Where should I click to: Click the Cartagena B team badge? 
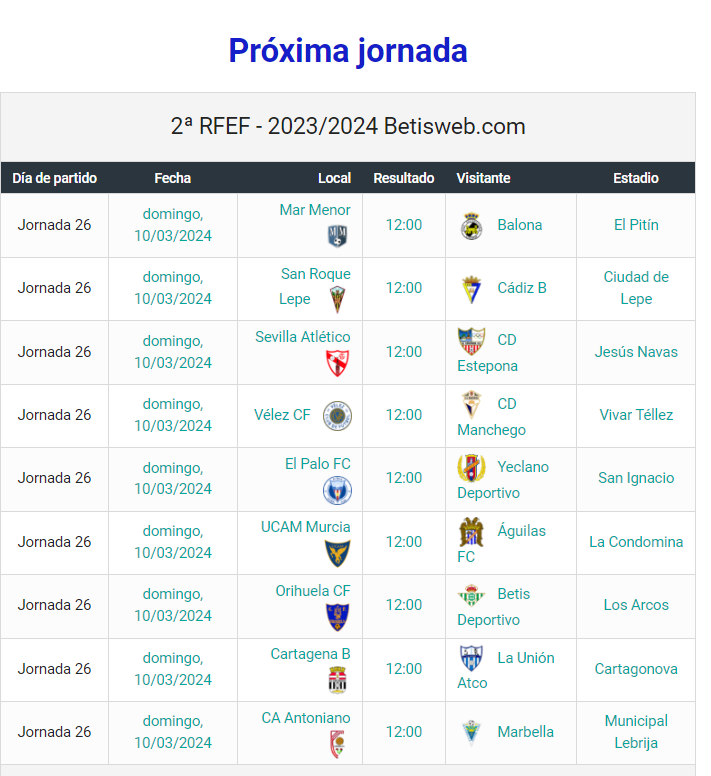point(337,680)
